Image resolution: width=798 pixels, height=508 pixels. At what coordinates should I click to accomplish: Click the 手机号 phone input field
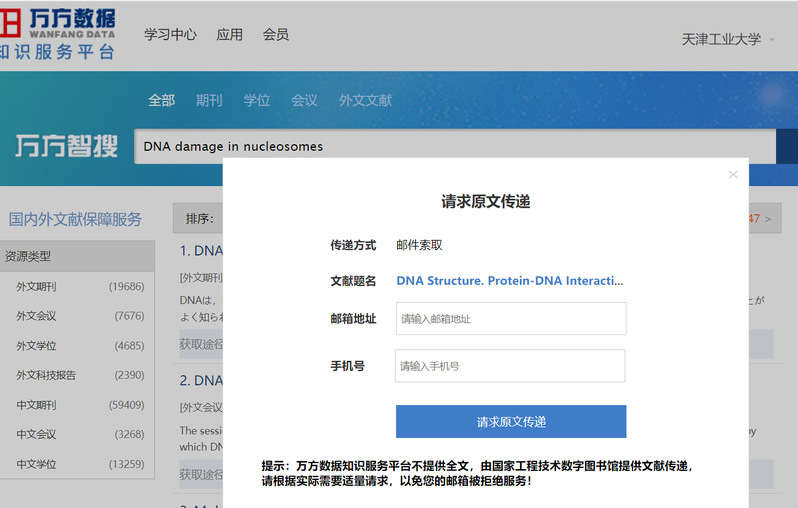click(510, 366)
